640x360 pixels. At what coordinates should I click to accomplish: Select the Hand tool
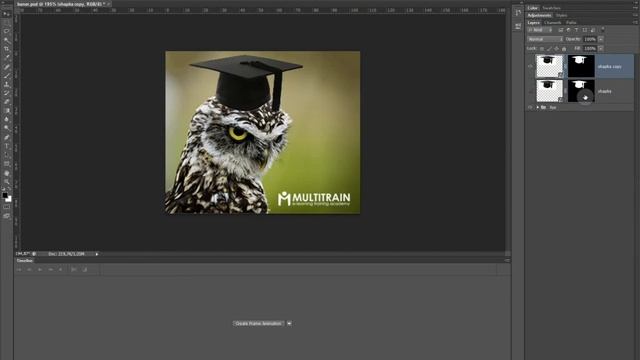[6, 173]
